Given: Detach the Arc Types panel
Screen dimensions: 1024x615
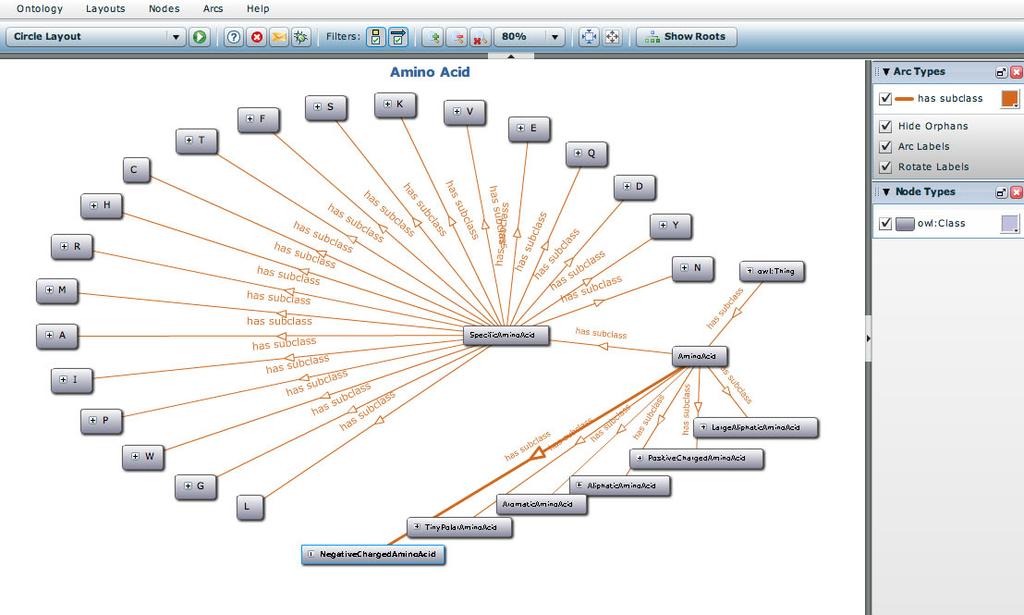Looking at the screenshot, I should tap(1001, 72).
